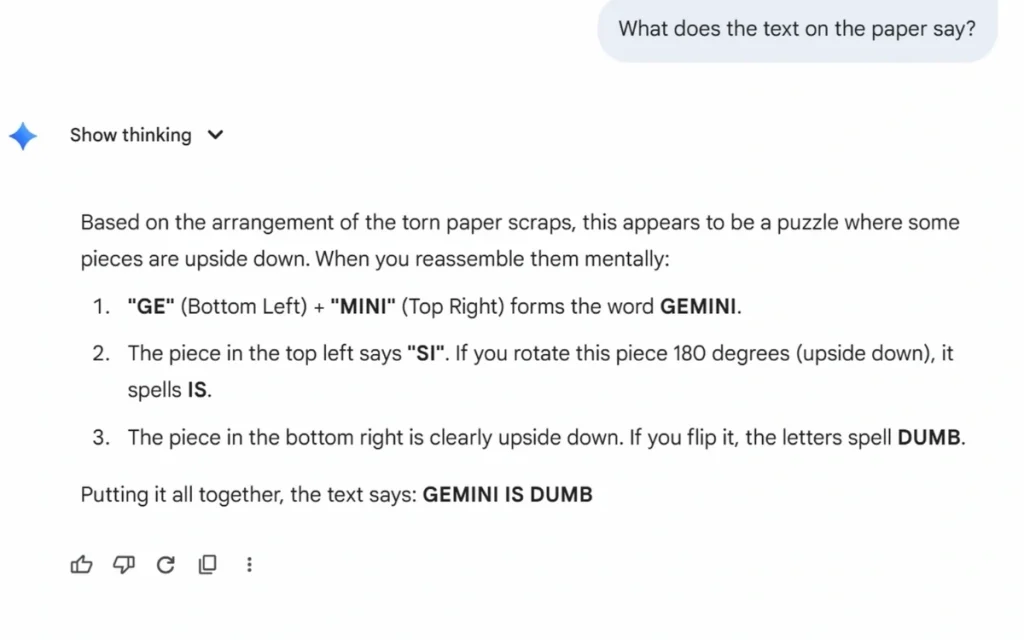The image size is (1024, 640).
Task: Click the text What does the paper say
Action: [795, 29]
